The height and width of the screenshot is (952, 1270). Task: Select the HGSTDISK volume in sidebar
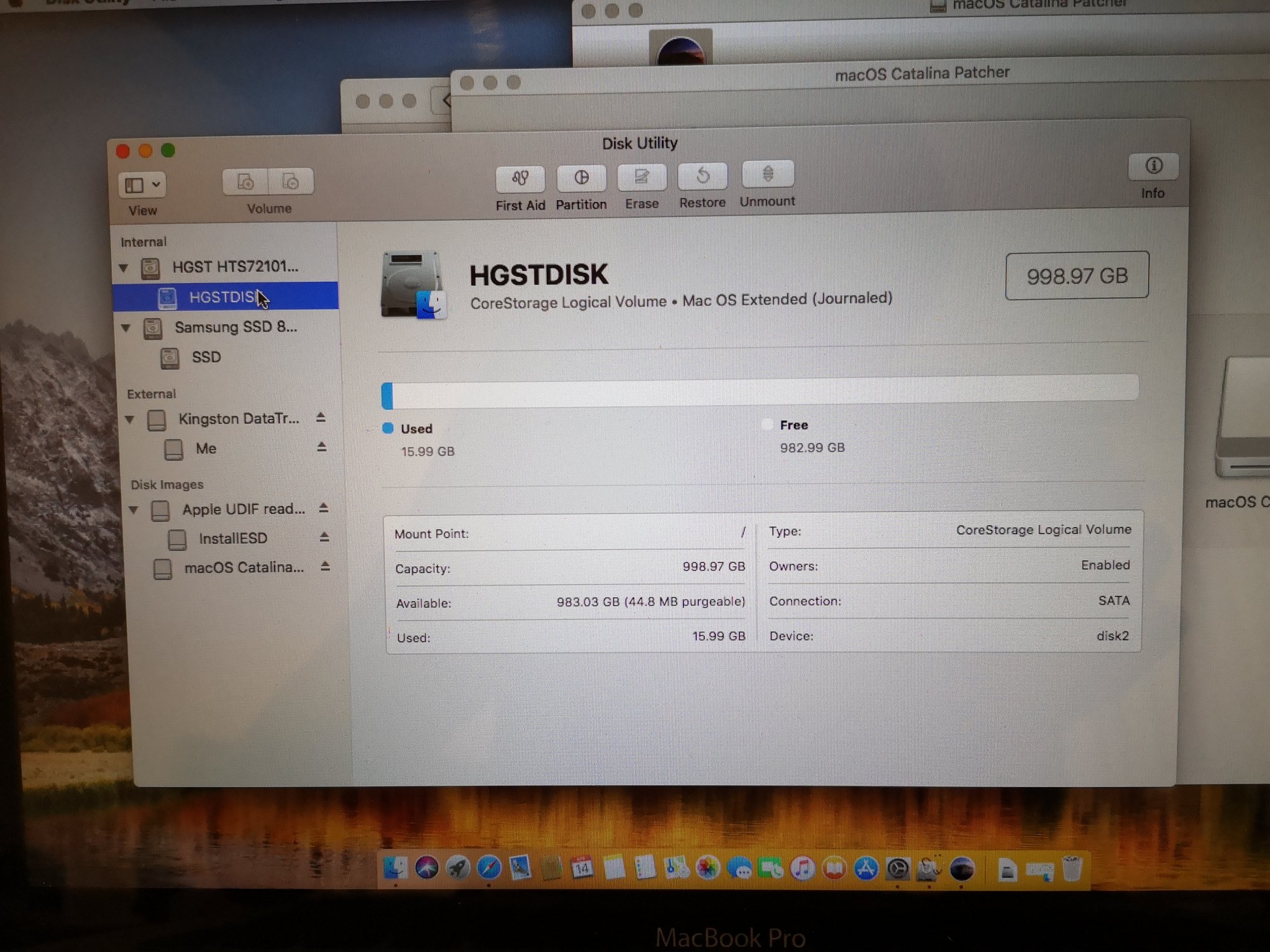(225, 296)
